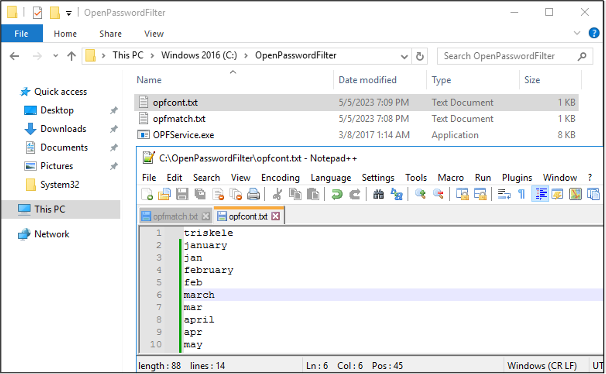Click the Save All icon in Notepad++

coord(200,194)
